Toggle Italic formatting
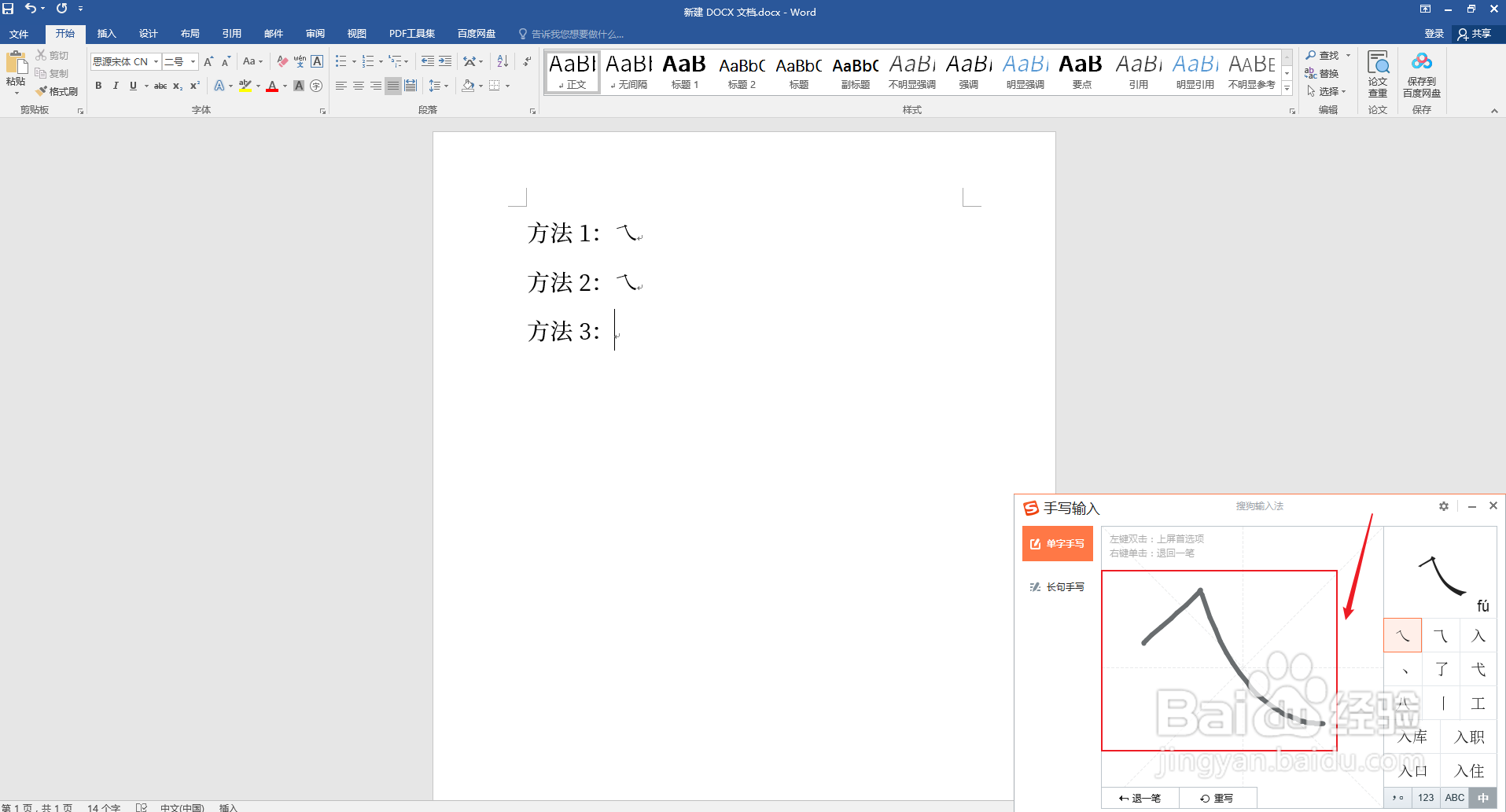Screen dimensions: 1506x812 coord(116,86)
